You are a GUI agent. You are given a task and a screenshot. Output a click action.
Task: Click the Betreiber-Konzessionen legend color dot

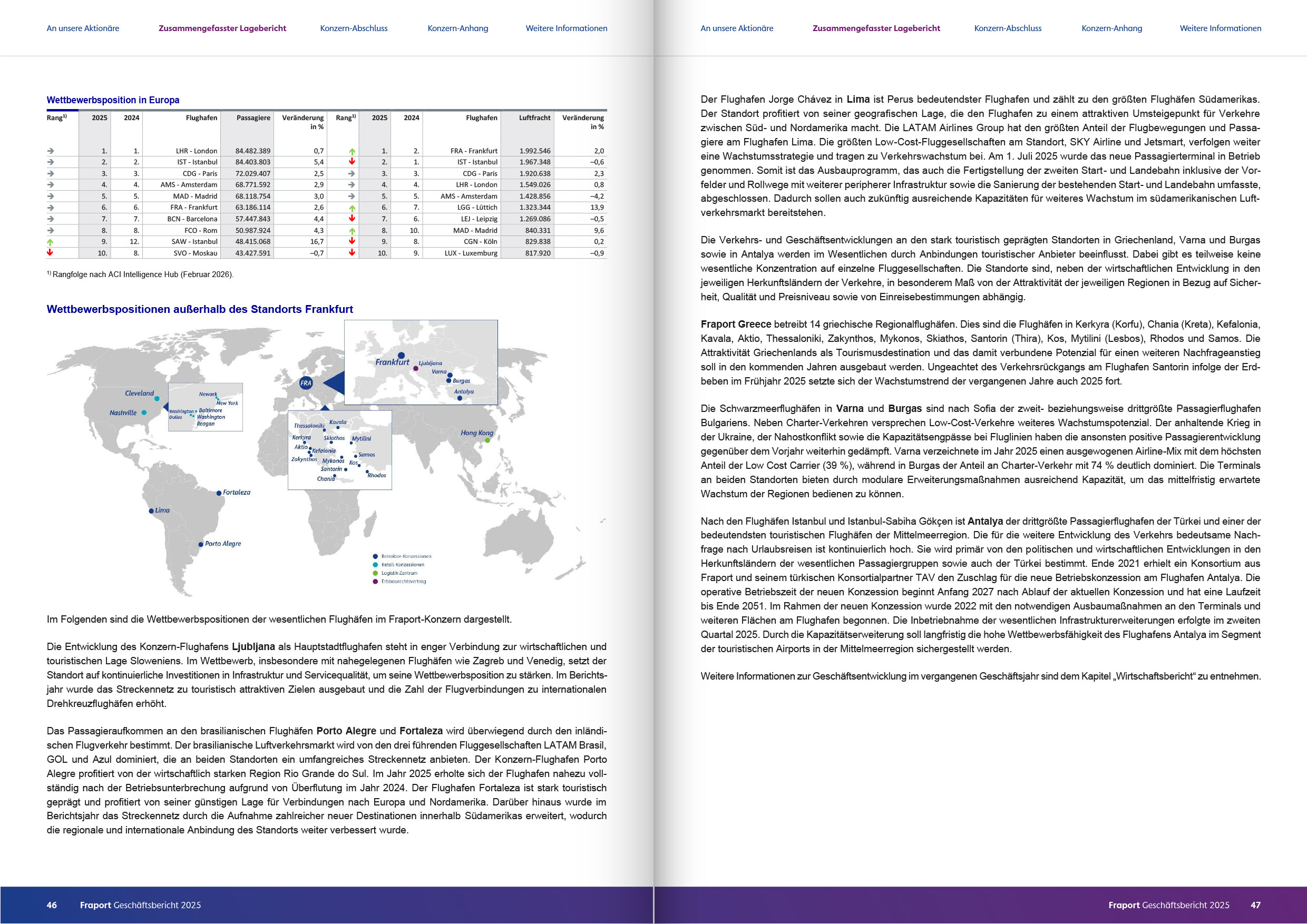point(375,556)
